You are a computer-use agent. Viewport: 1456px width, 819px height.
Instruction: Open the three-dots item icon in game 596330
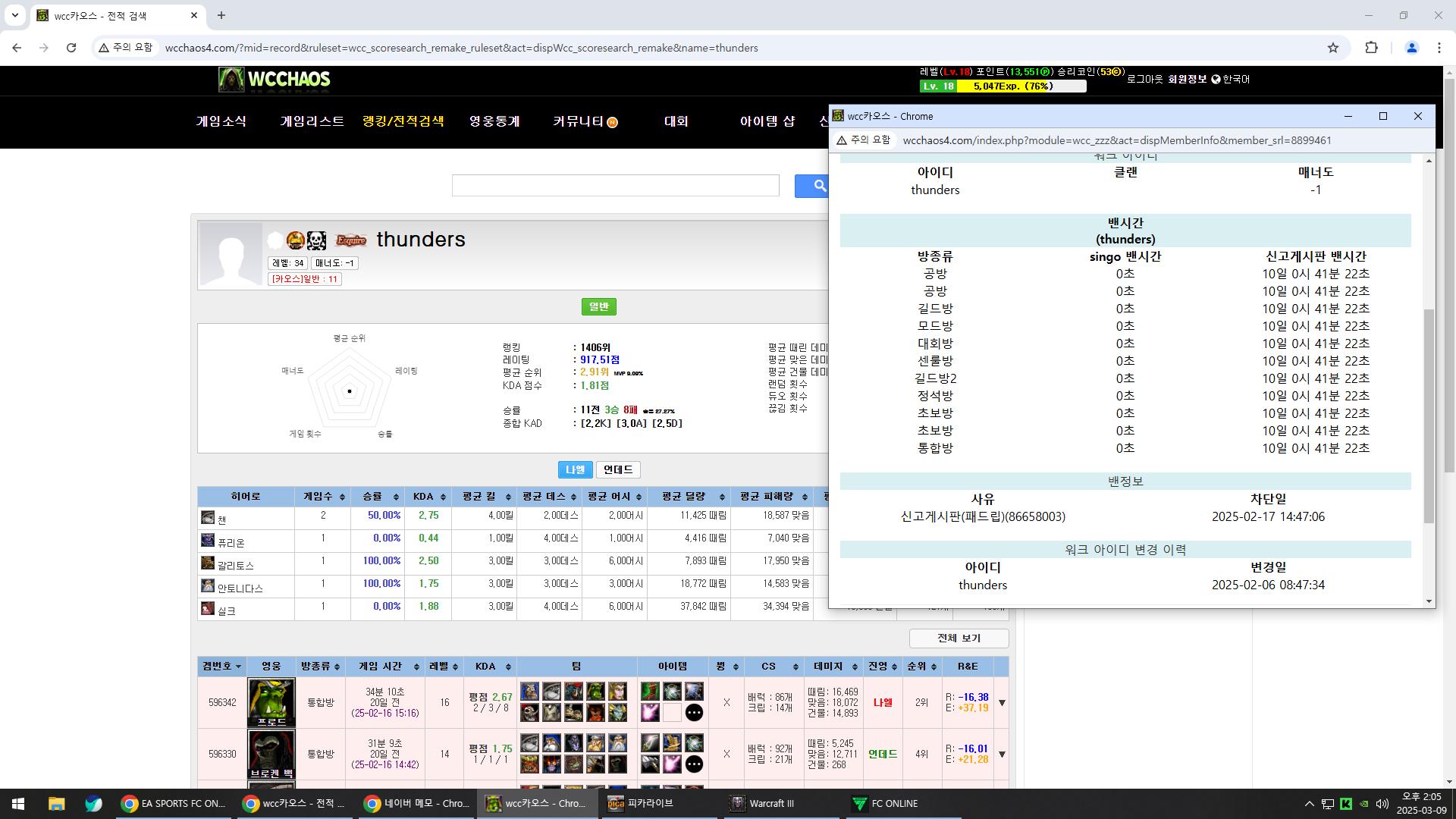coord(694,764)
